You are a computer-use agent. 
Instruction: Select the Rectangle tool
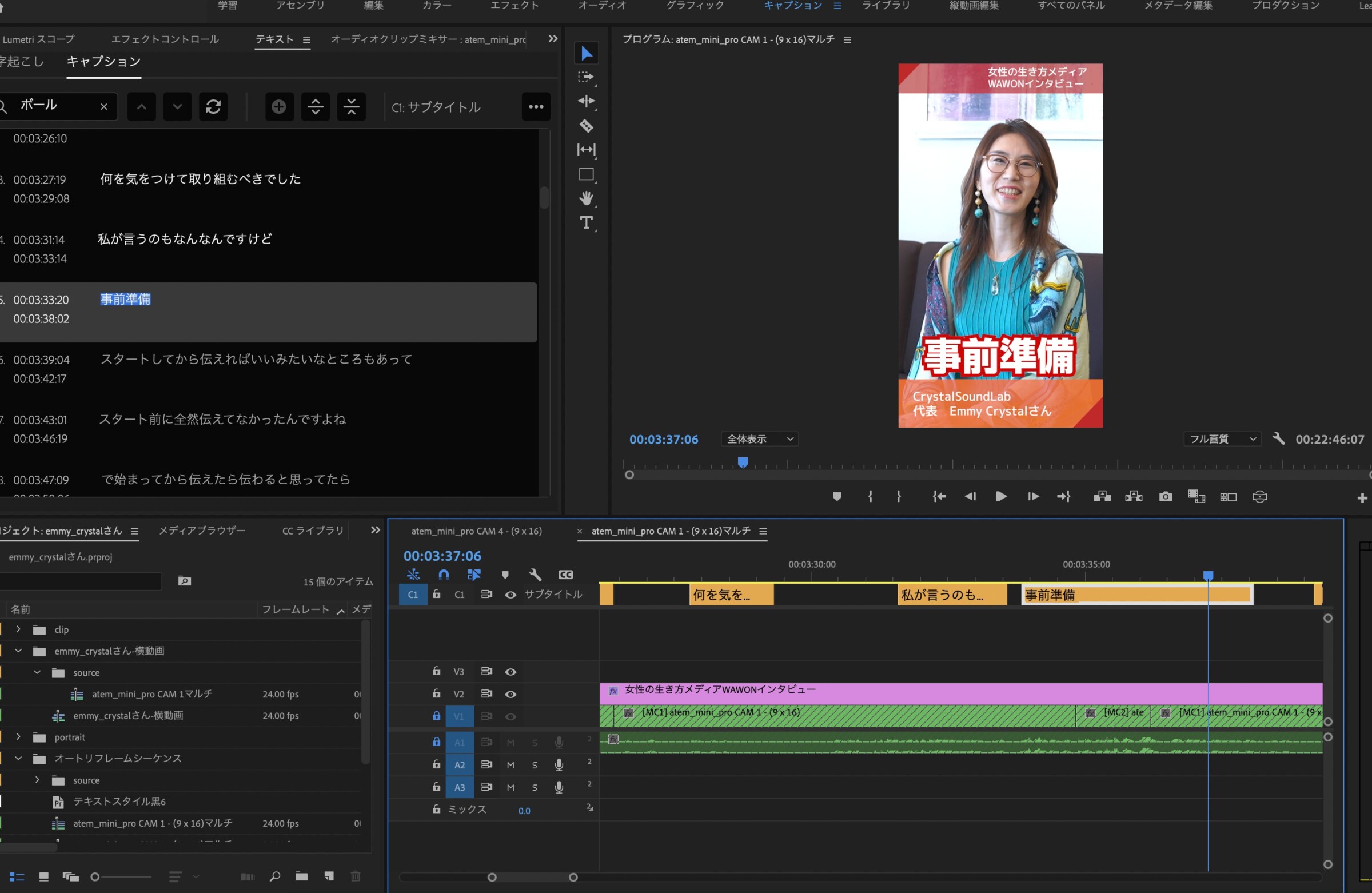(x=587, y=175)
